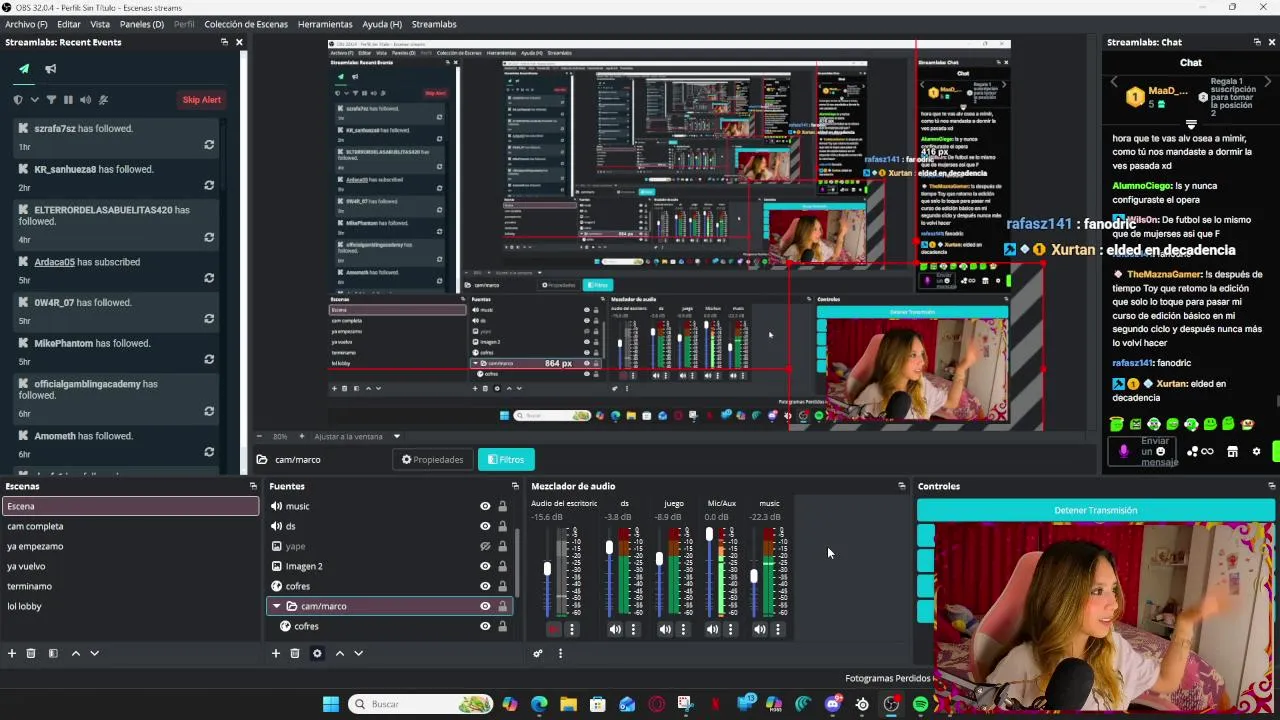Open audio mixer three-dot menu
The image size is (1280, 720).
pos(560,653)
